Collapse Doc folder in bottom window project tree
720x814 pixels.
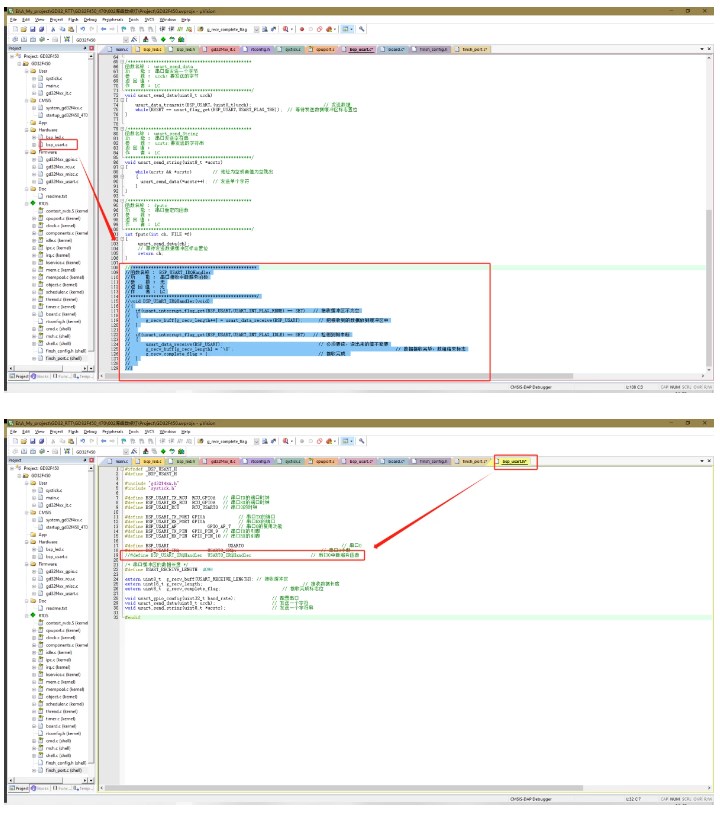point(27,601)
